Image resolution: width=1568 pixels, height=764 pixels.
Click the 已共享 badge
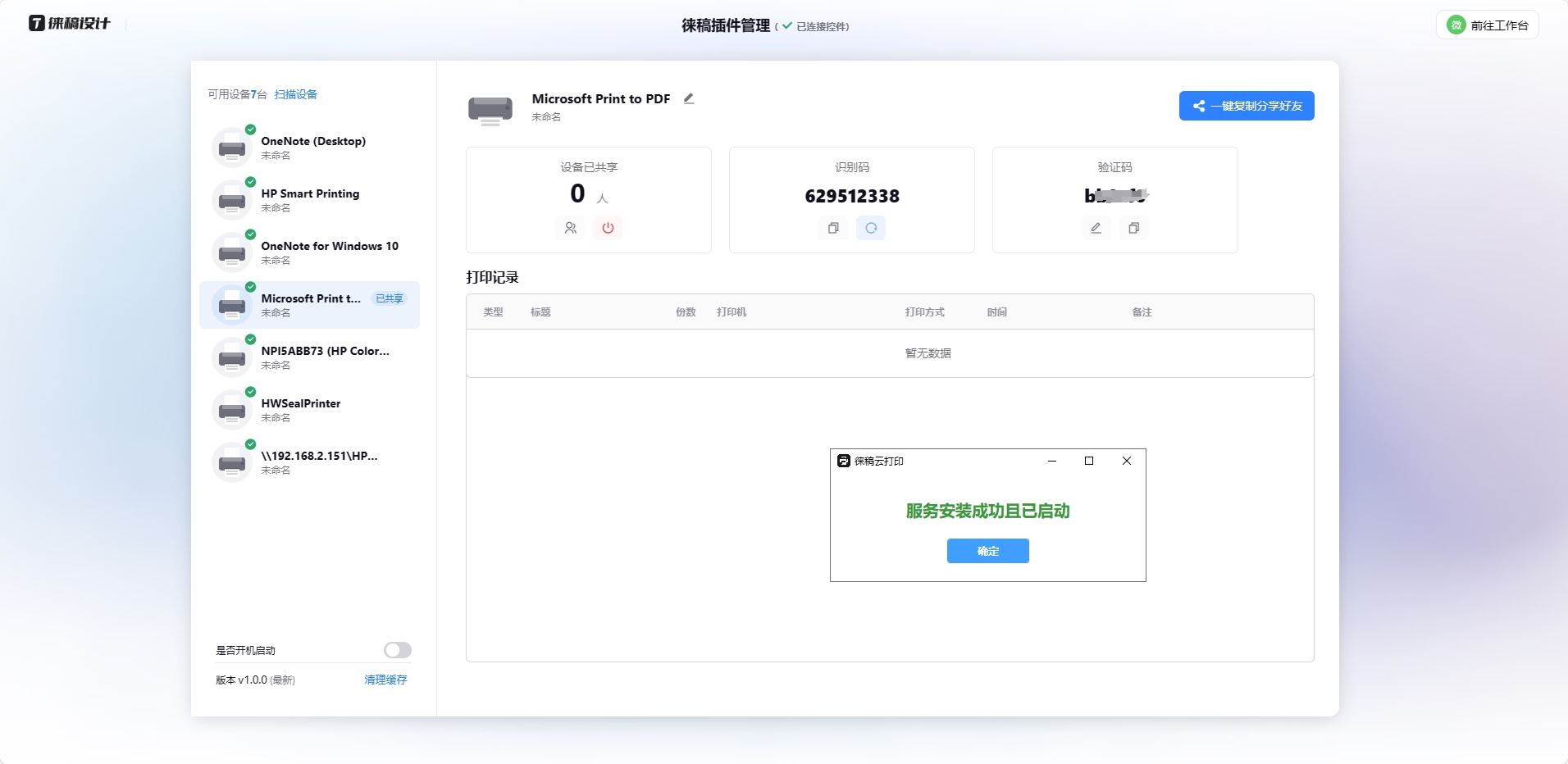tap(390, 298)
